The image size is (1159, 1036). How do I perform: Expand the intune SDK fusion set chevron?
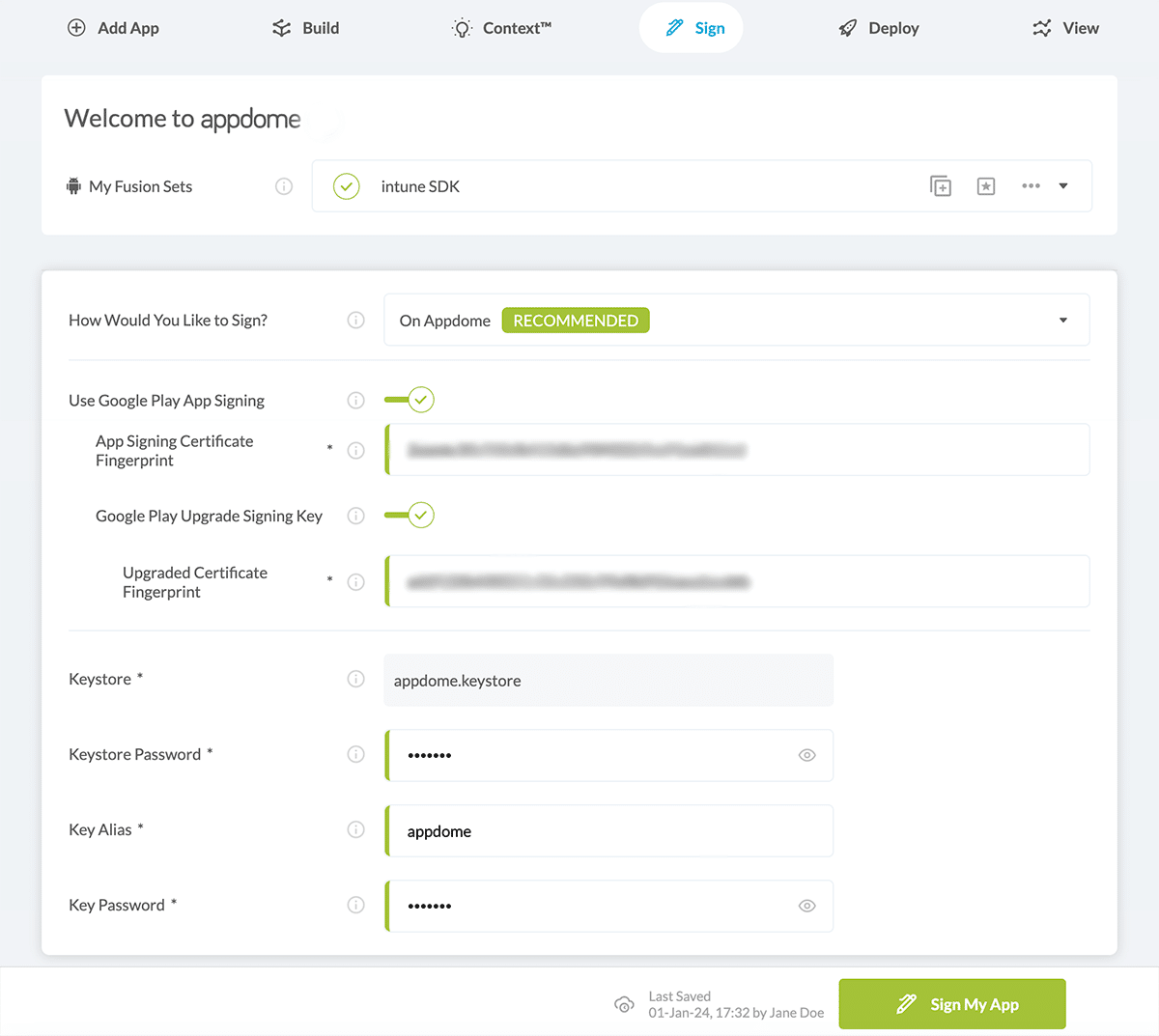click(x=1062, y=185)
